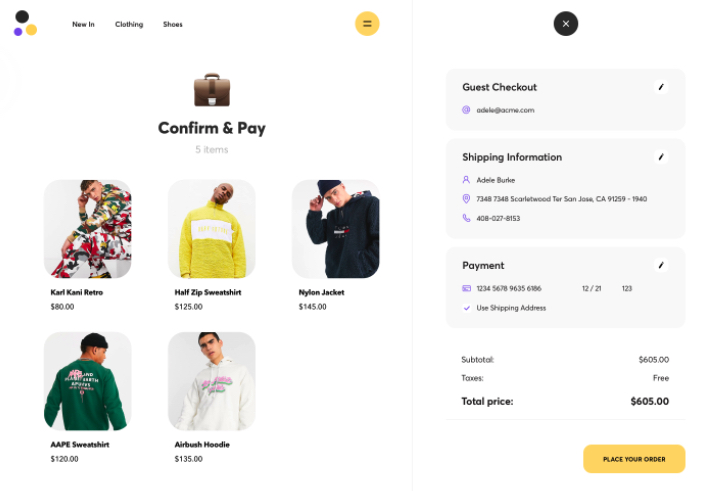Image resolution: width=705 pixels, height=491 pixels.
Task: Select the AAPE Sweatshirt product image
Action: [88, 381]
